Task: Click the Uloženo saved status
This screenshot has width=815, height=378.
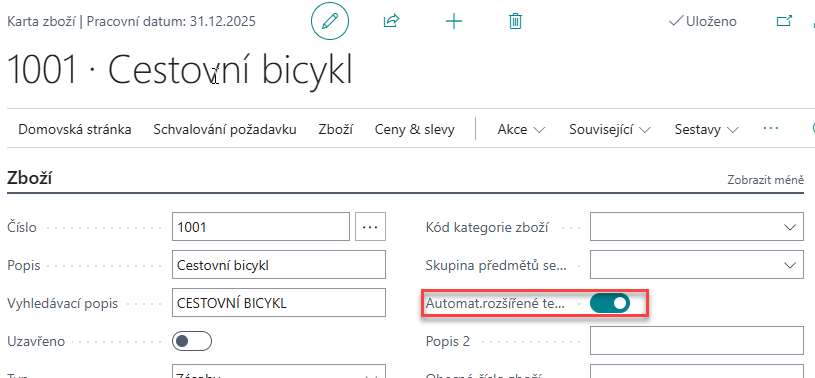Action: [x=703, y=21]
